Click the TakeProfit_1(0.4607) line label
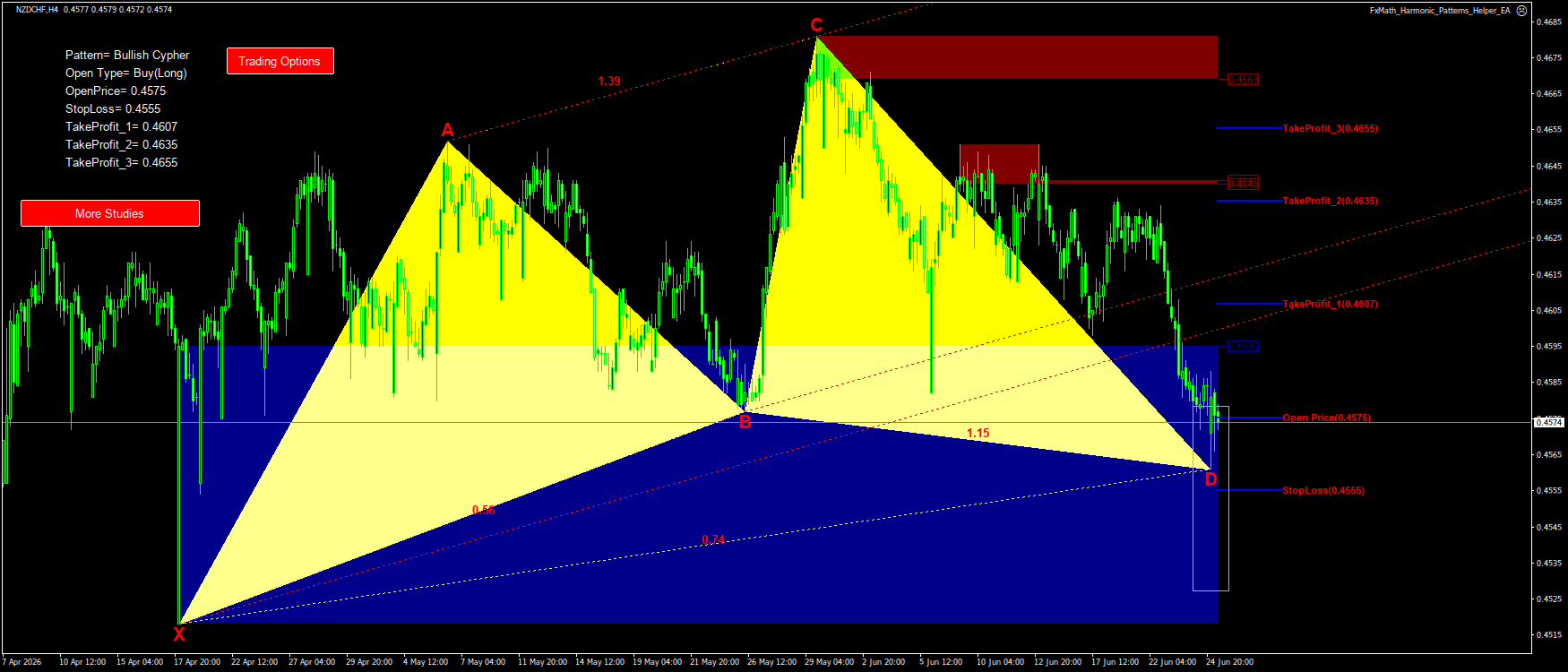Viewport: 1568px width, 672px height. 1330,304
